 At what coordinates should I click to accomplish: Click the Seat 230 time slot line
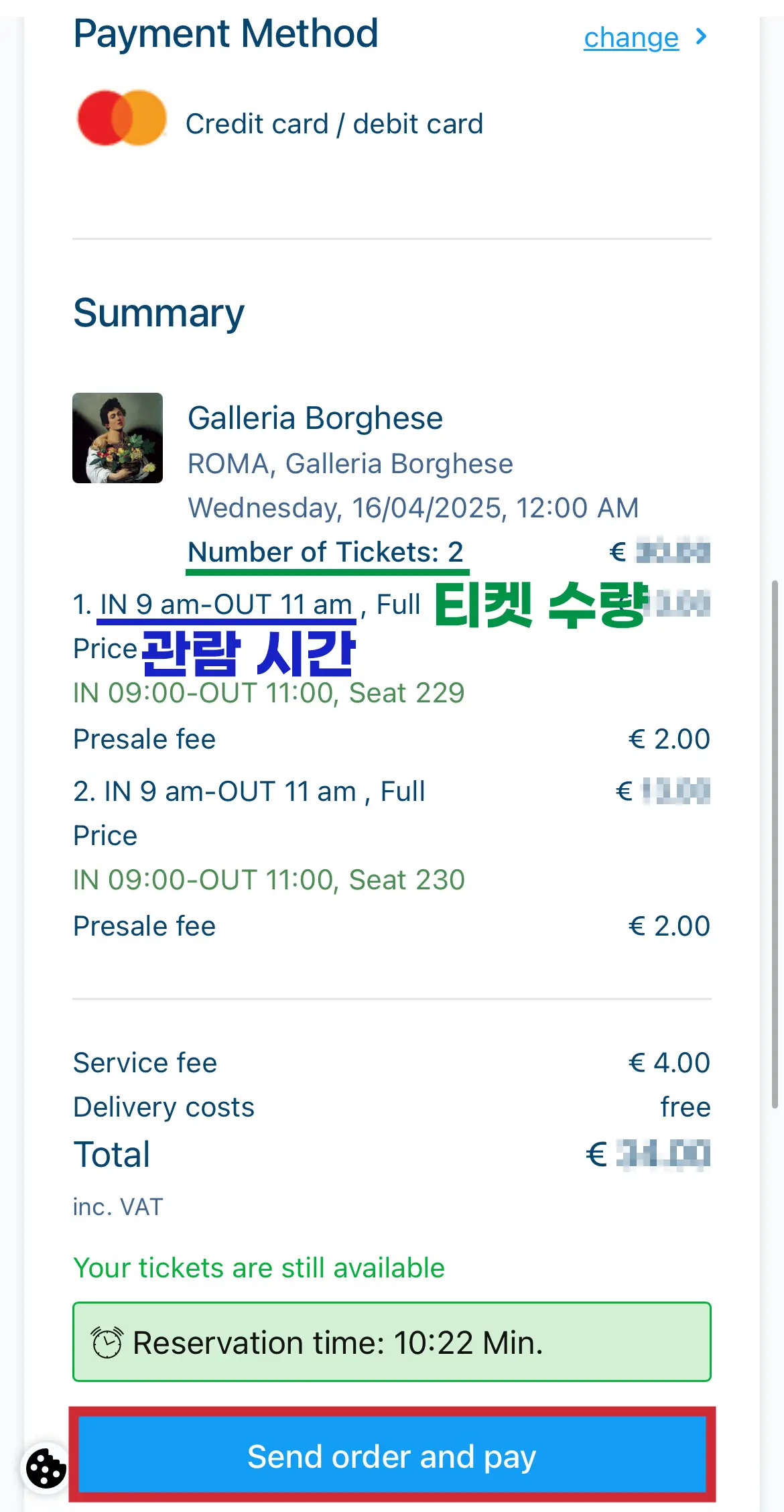269,880
